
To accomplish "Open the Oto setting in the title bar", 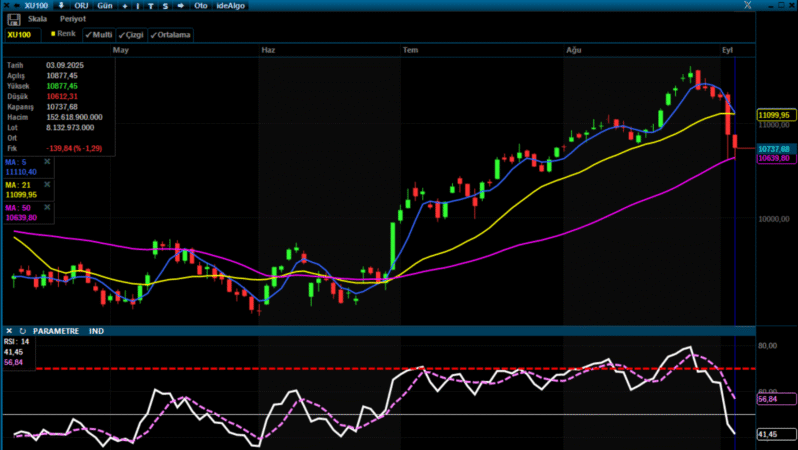I will tap(200, 5).
